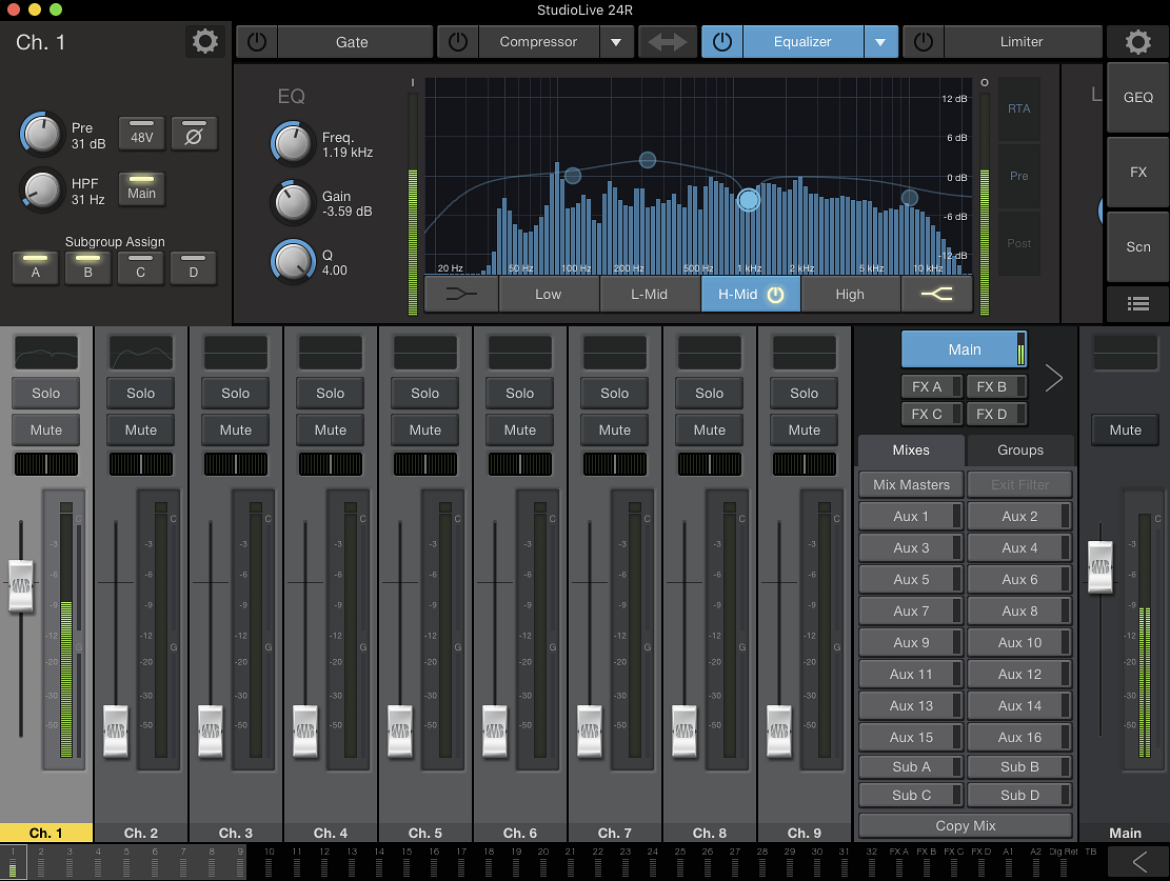The height and width of the screenshot is (881, 1170).
Task: Select the Sub C mix
Action: pyautogui.click(x=911, y=795)
